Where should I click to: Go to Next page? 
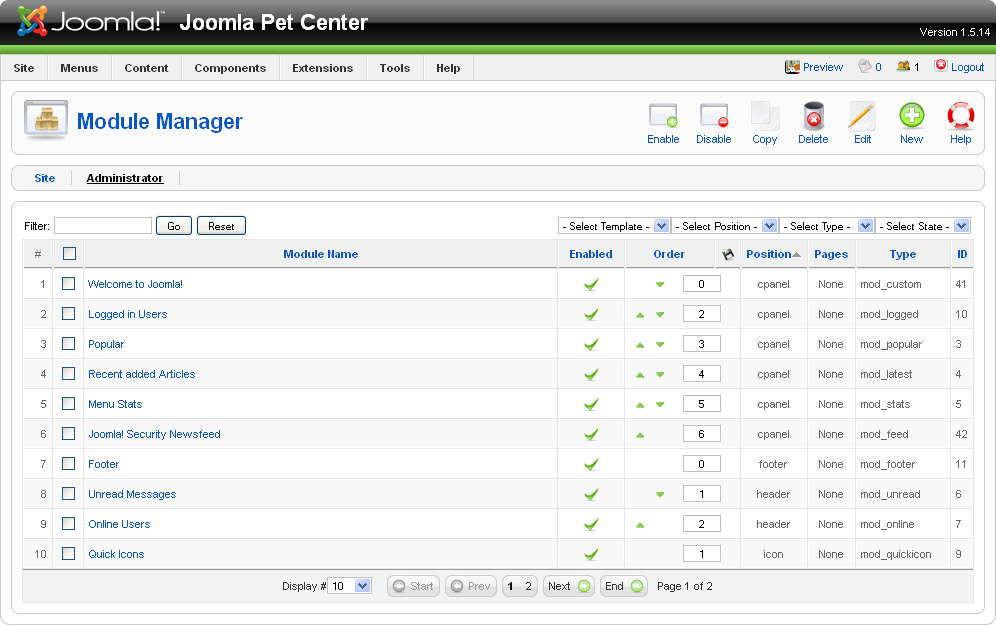click(x=569, y=586)
